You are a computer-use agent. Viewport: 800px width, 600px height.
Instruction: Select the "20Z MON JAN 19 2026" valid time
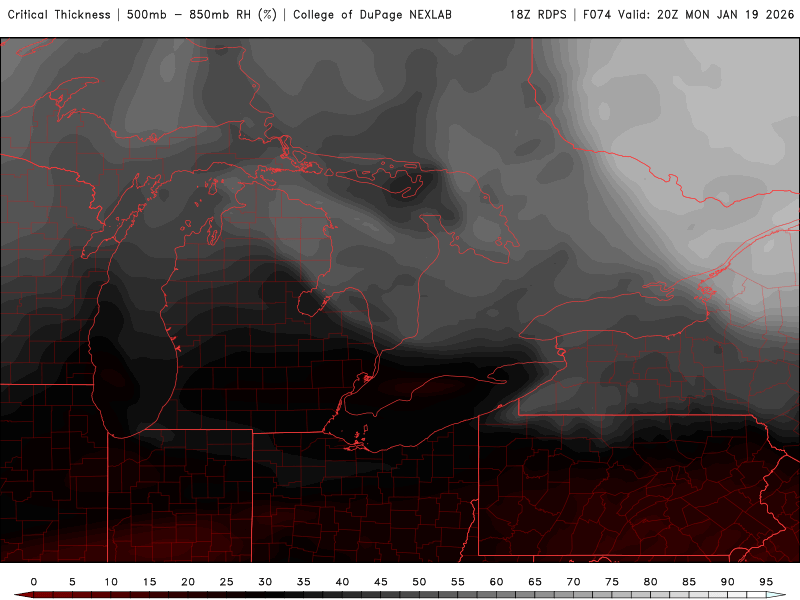coord(726,15)
